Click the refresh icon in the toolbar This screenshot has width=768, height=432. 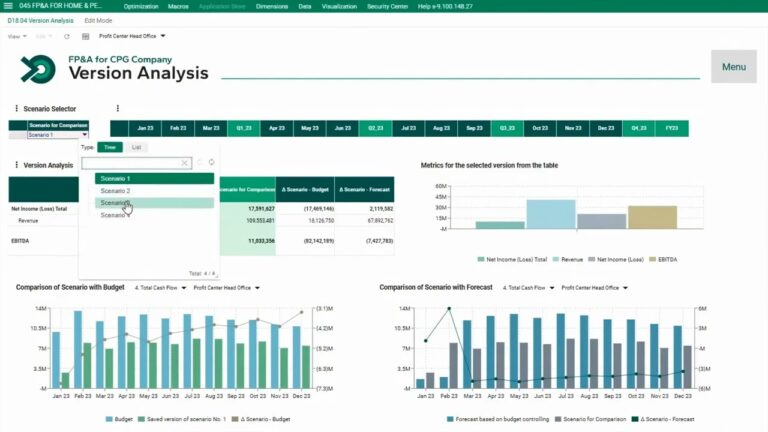[66, 36]
